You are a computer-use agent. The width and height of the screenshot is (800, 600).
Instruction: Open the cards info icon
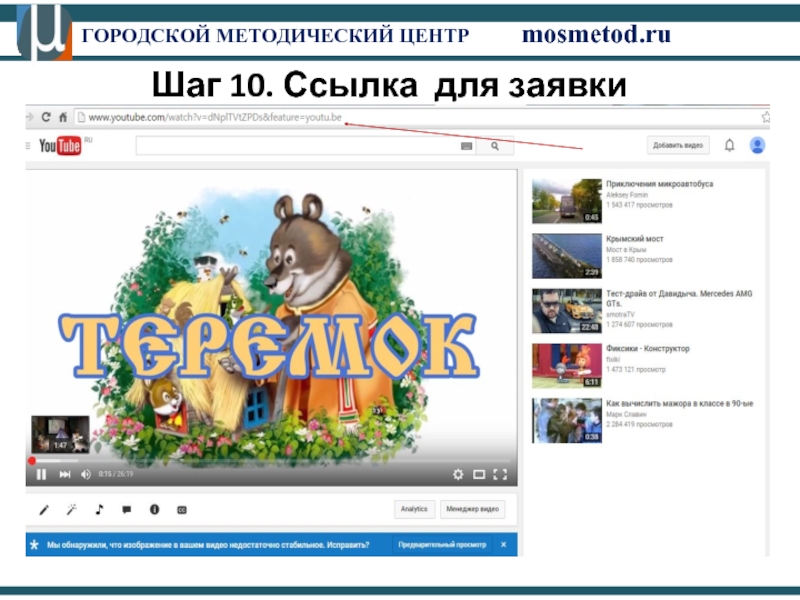[x=154, y=509]
